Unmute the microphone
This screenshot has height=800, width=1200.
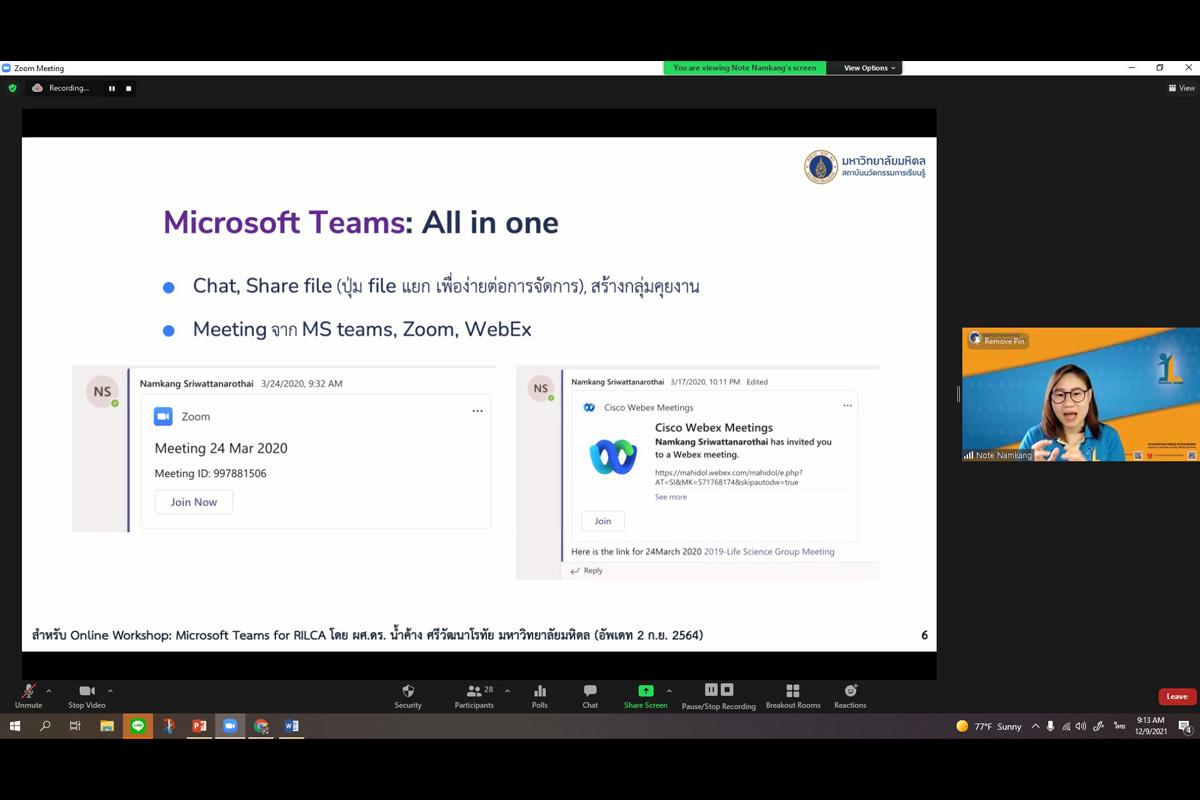[28, 691]
